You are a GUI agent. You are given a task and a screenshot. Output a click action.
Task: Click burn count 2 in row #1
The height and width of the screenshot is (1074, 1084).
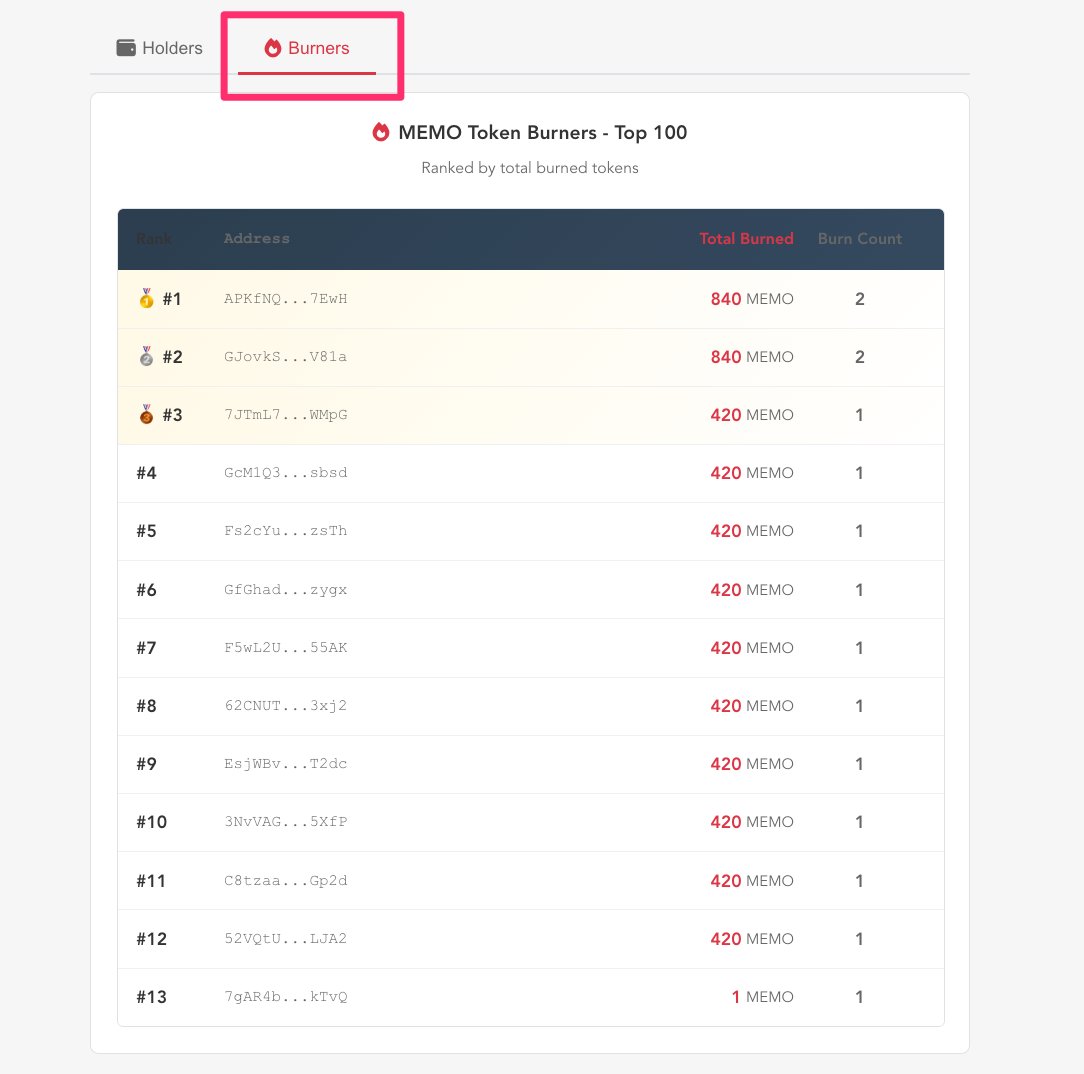859,299
